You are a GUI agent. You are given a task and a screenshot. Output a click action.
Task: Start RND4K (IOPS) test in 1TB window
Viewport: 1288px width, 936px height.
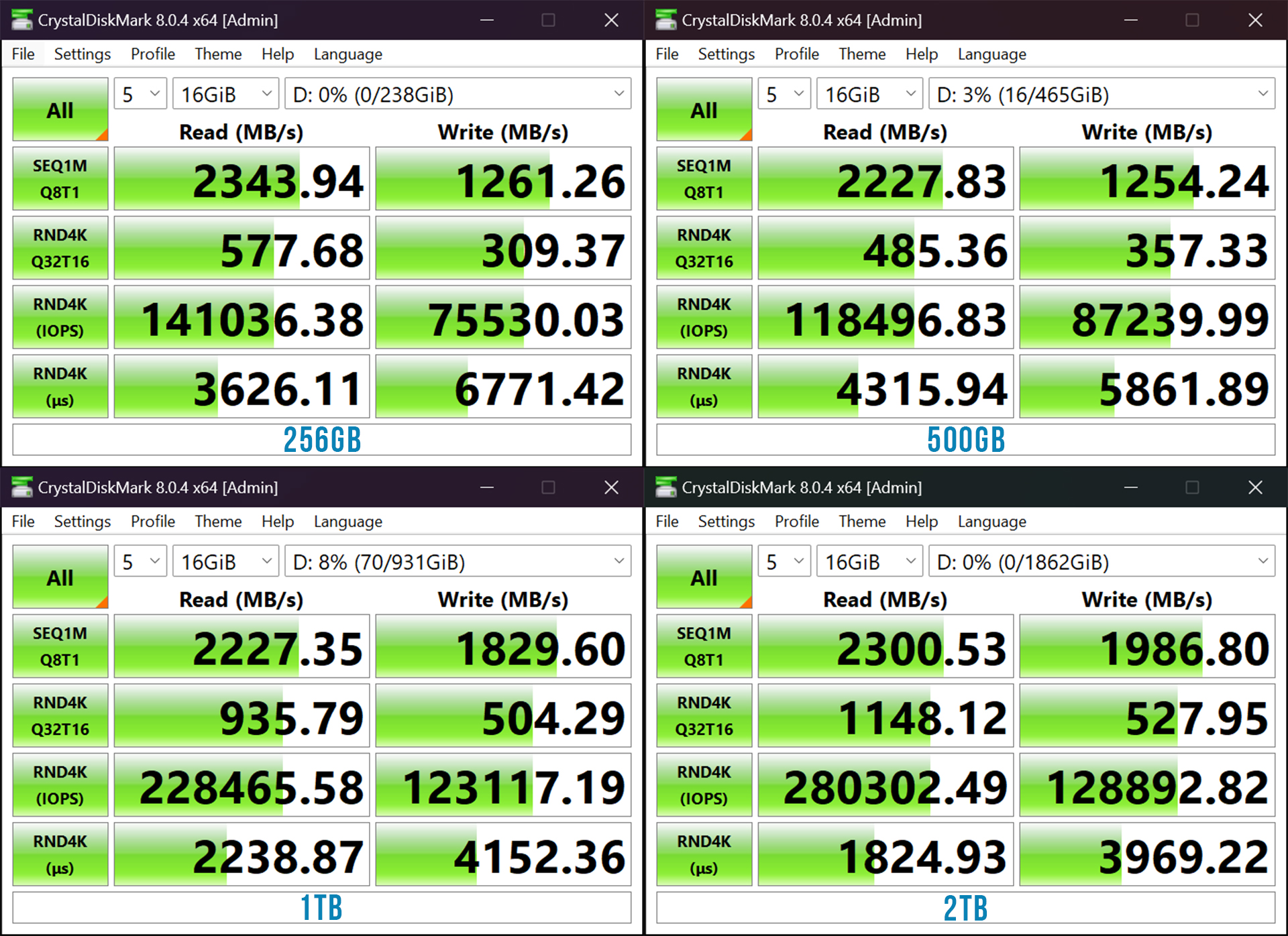click(60, 785)
